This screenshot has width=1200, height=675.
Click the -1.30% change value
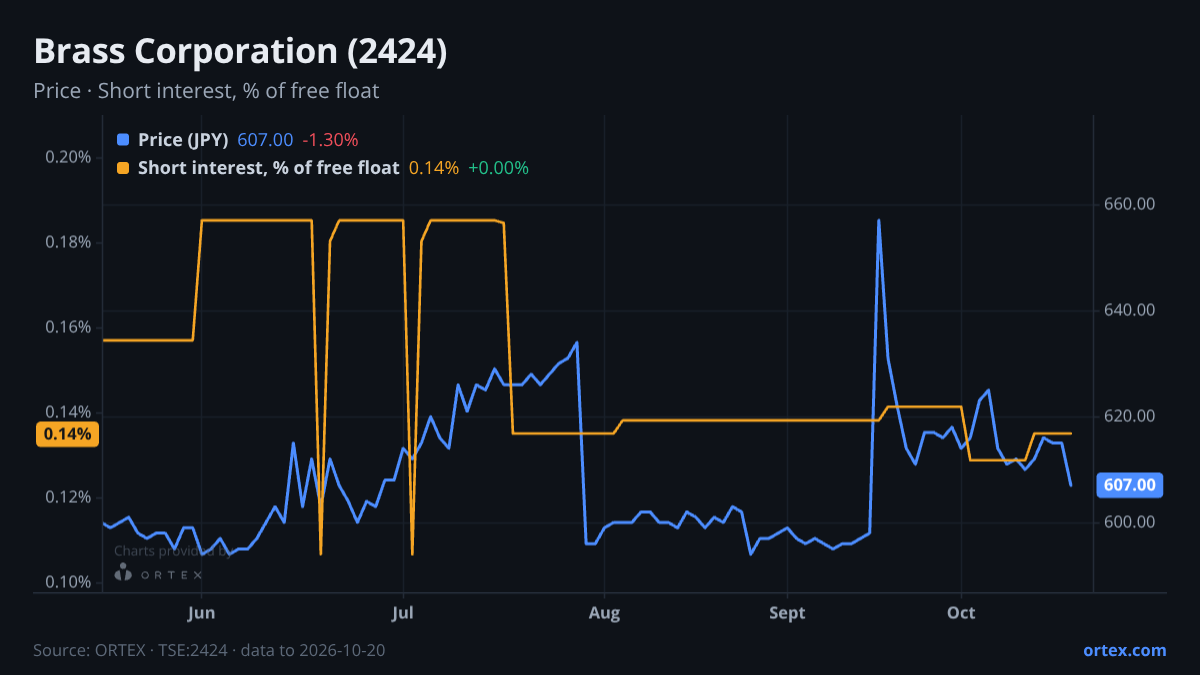pos(330,140)
